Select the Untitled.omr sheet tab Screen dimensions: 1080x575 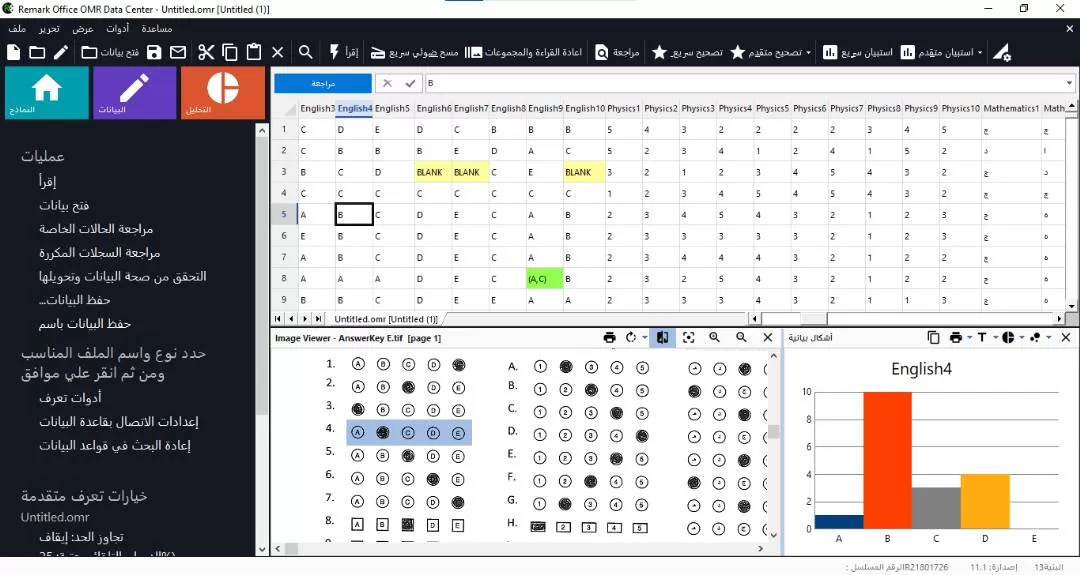tap(385, 319)
